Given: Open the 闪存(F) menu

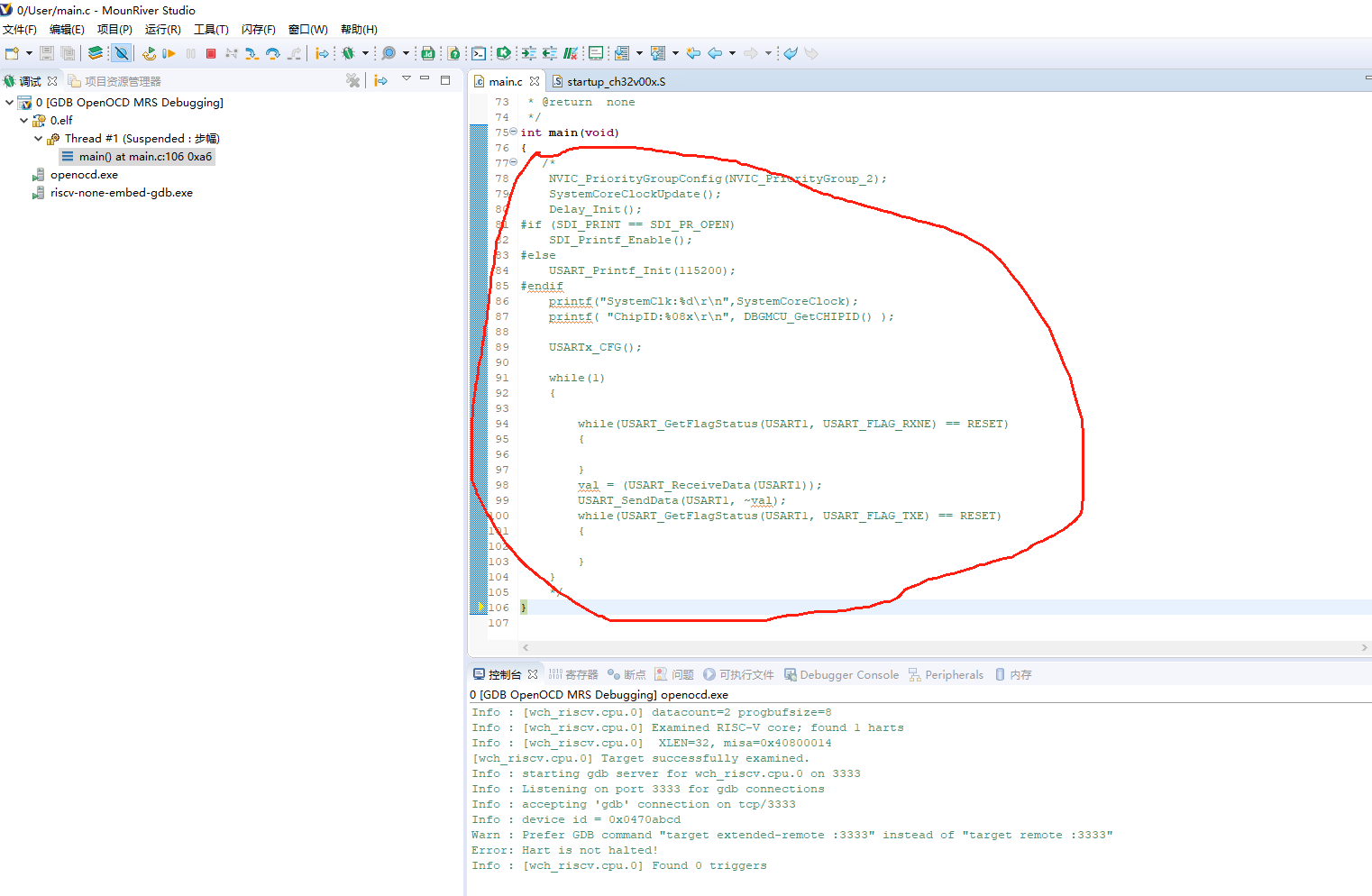Looking at the screenshot, I should pyautogui.click(x=259, y=30).
